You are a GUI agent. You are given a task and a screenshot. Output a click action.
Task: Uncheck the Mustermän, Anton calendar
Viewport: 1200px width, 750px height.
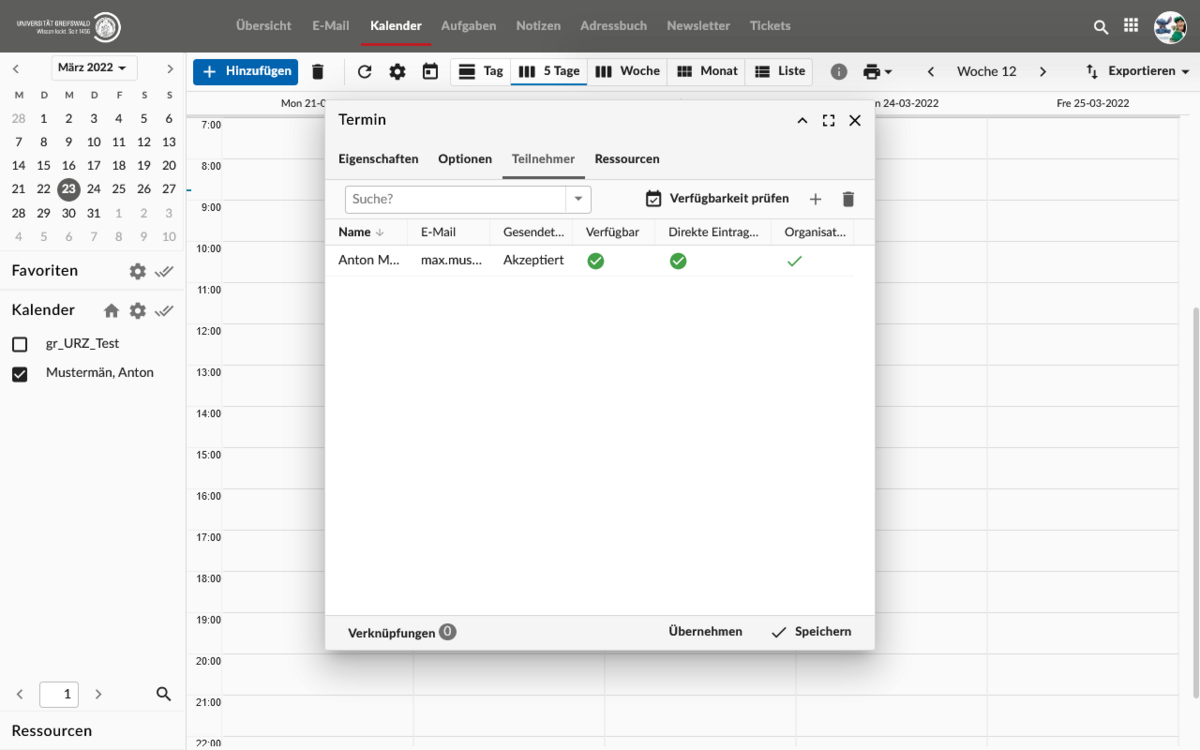[x=19, y=374]
